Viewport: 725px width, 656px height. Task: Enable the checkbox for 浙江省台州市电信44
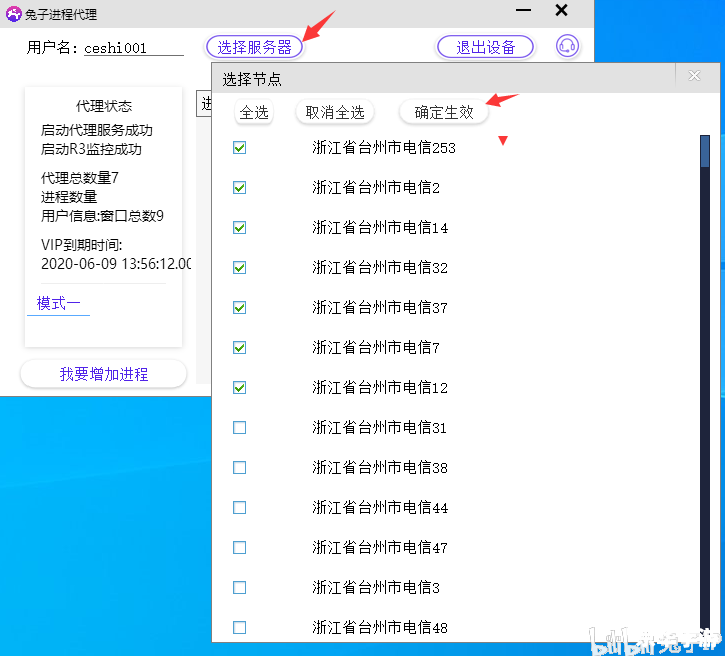tap(240, 508)
